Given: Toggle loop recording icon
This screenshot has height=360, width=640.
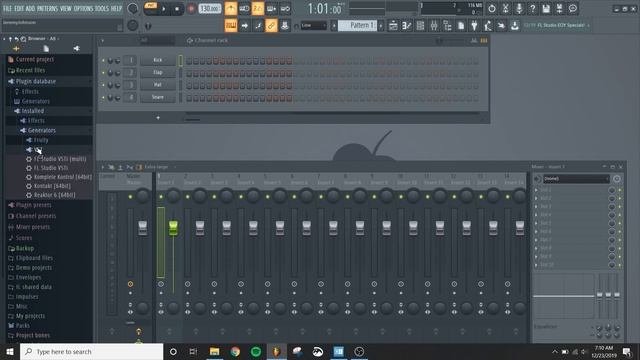Looking at the screenshot, I should pyautogui.click(x=285, y=8).
